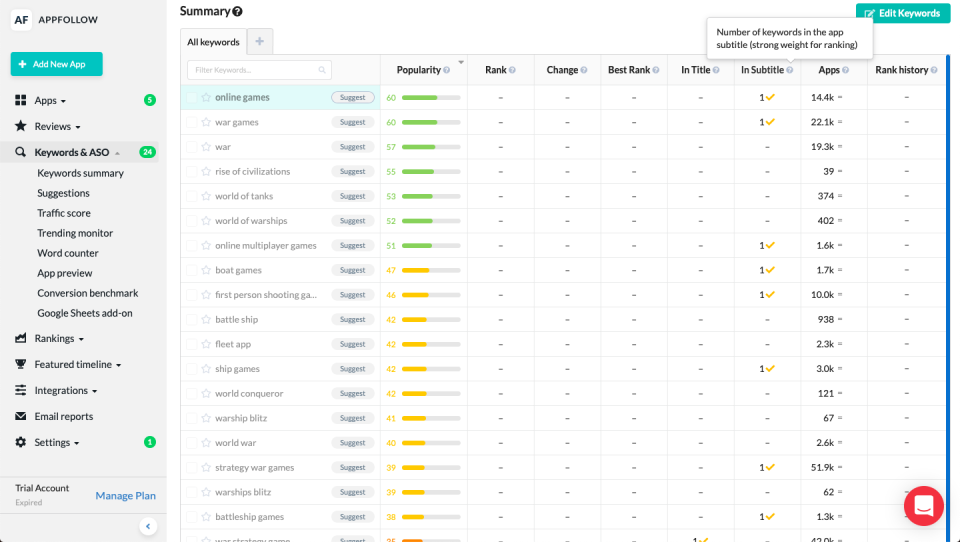
Task: Click the popularity bar for 'online games'
Action: pyautogui.click(x=432, y=98)
